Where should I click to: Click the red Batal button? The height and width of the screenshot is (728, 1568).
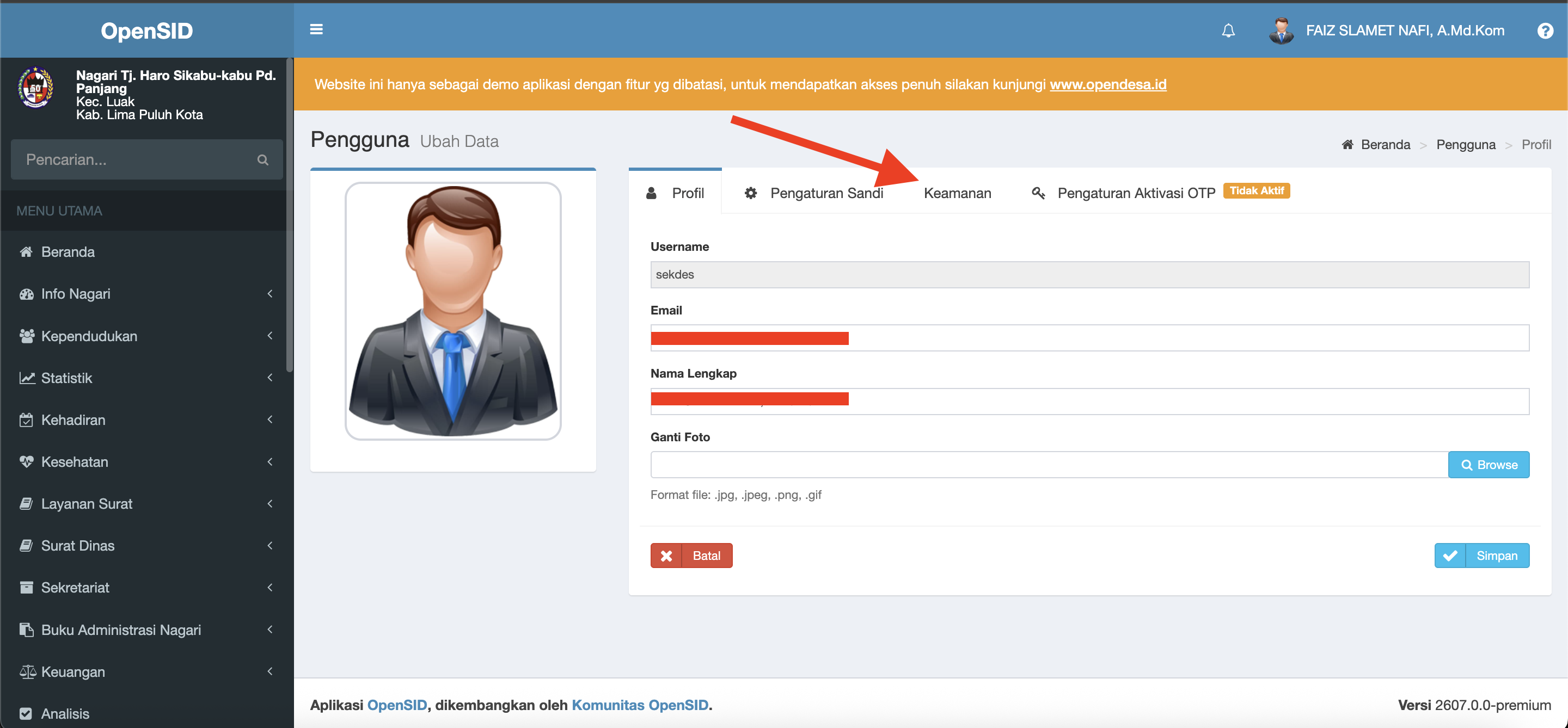(691, 556)
